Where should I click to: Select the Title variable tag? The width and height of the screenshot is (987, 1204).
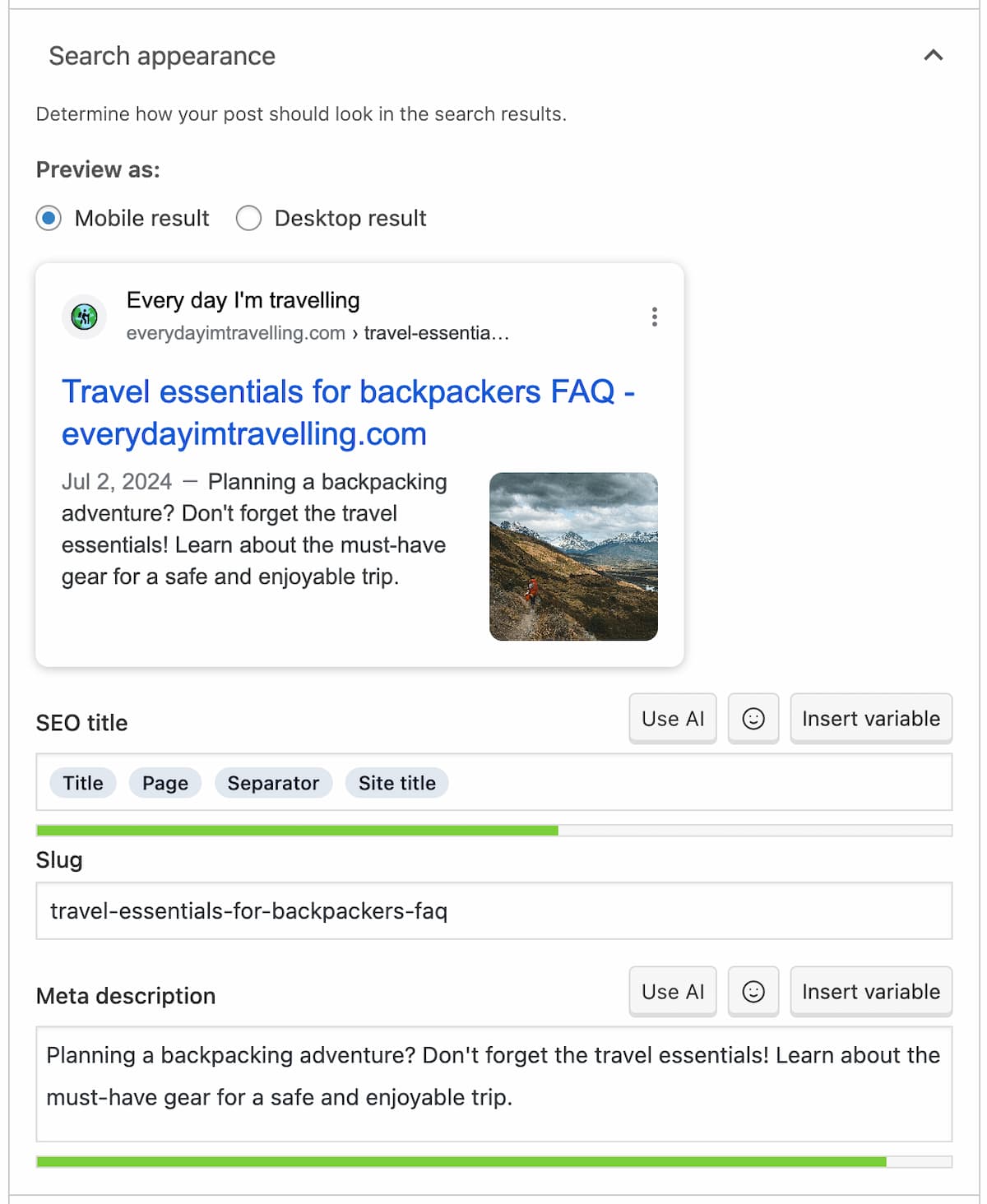pyautogui.click(x=82, y=783)
